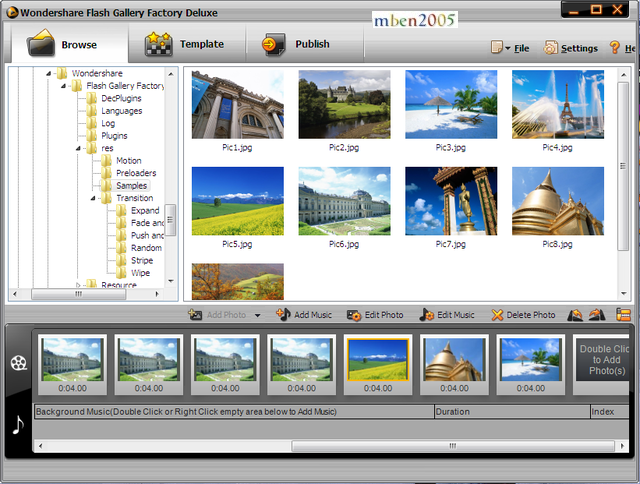Select the Log folder
The height and width of the screenshot is (484, 640).
click(108, 123)
